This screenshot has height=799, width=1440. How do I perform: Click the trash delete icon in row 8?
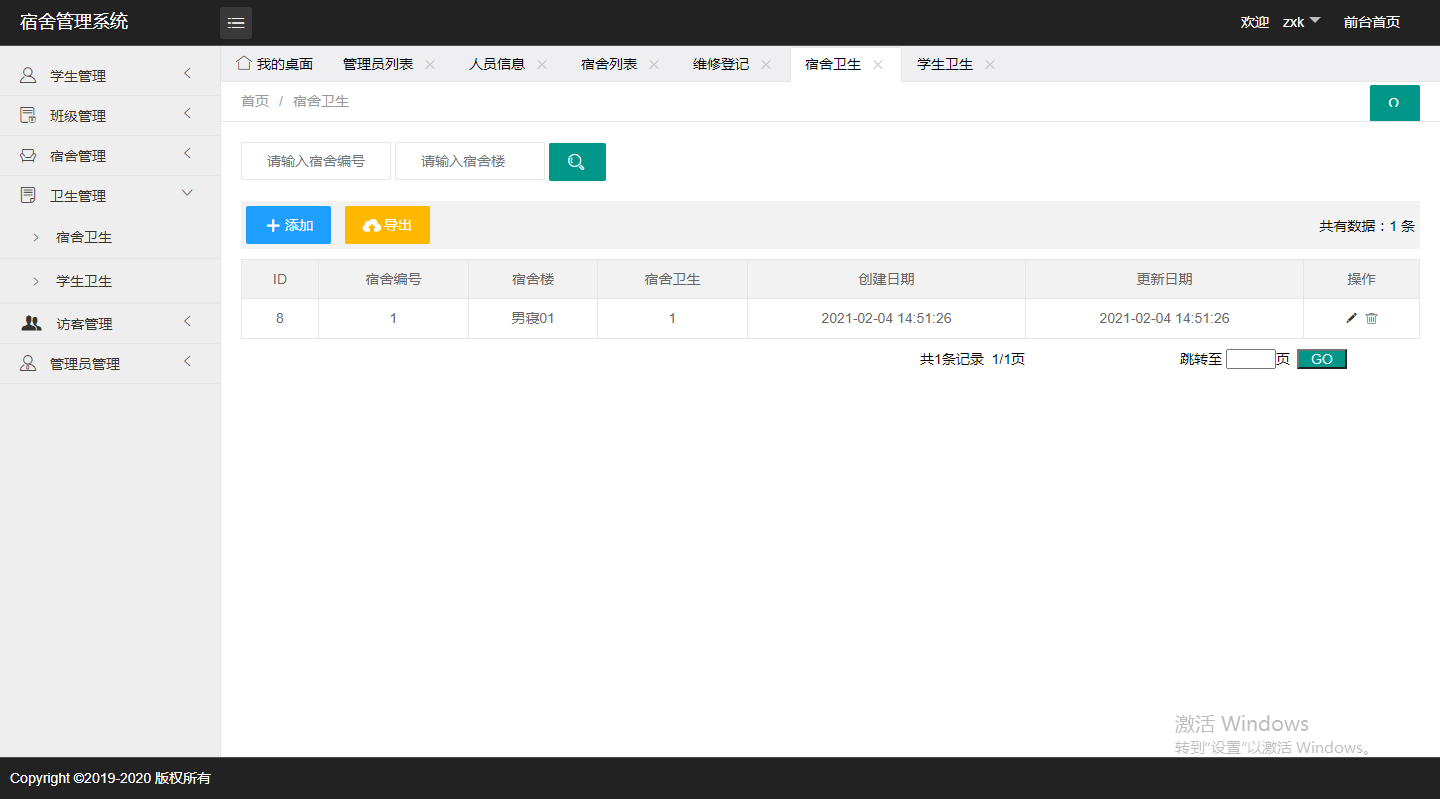pyautogui.click(x=1372, y=318)
